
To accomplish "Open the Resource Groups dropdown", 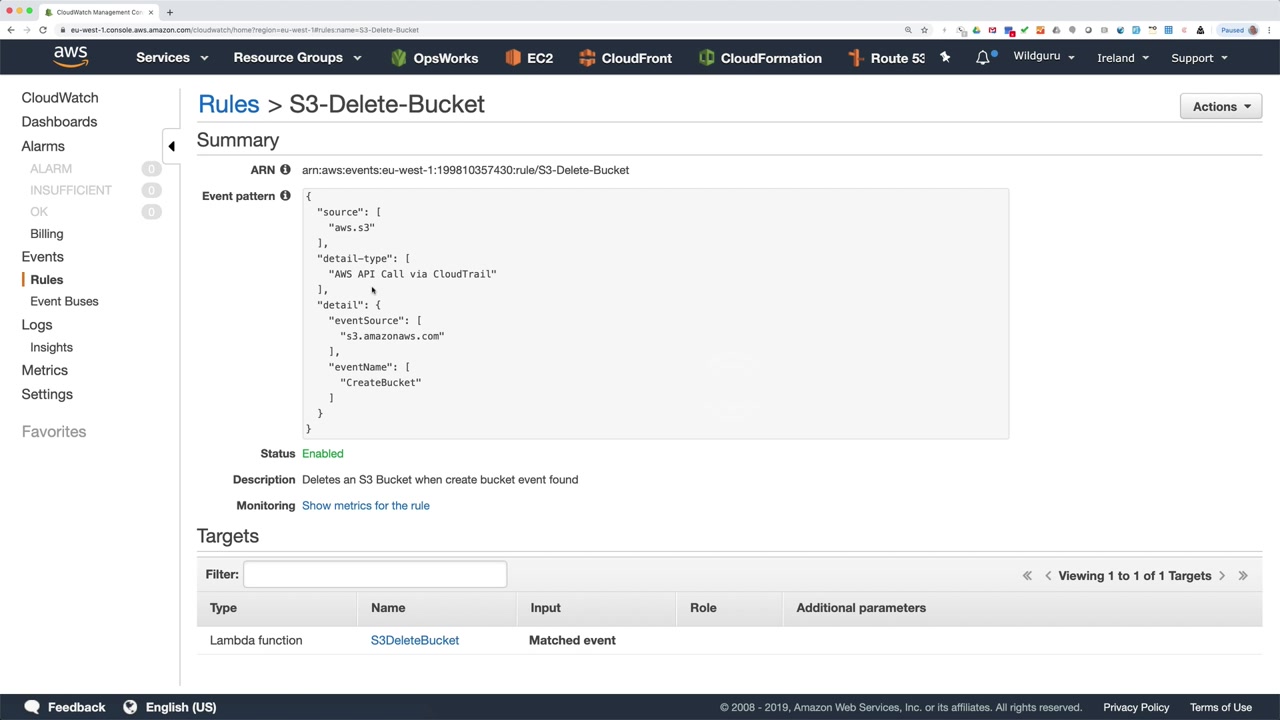I will 297,58.
